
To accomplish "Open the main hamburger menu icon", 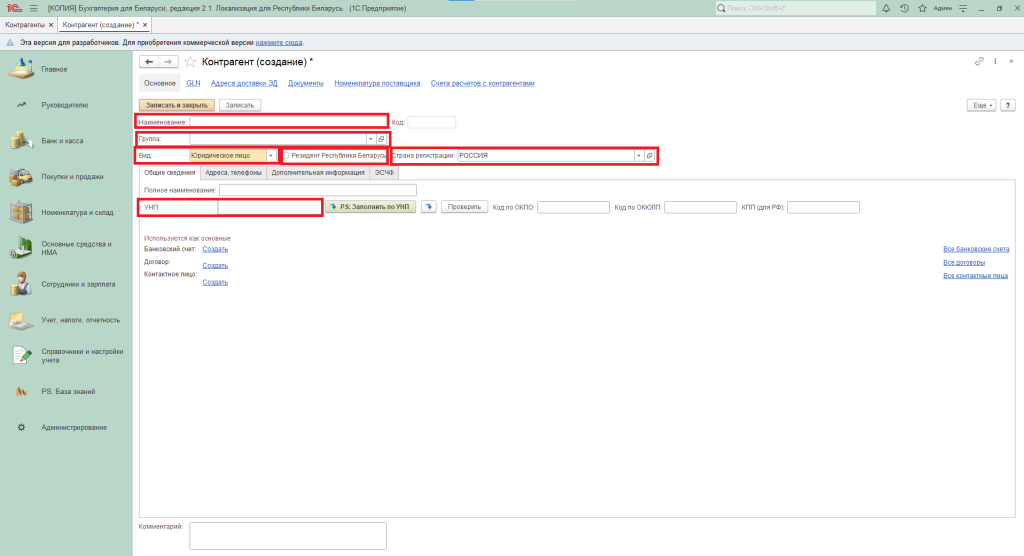I will (x=33, y=8).
